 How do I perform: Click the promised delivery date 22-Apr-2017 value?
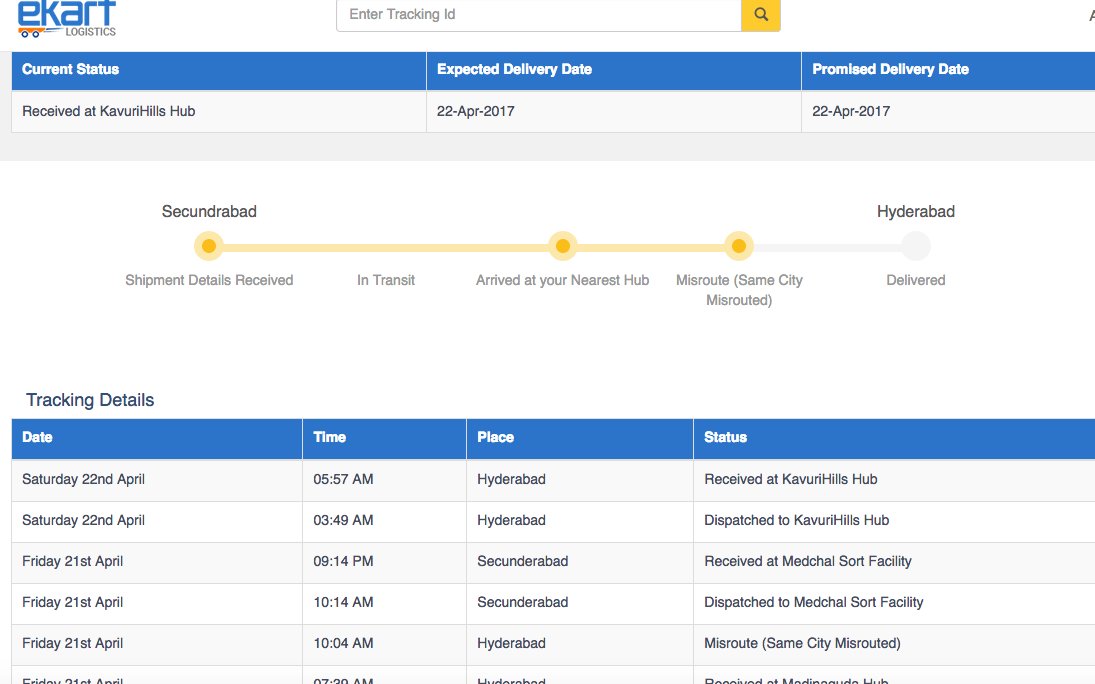pyautogui.click(x=851, y=112)
